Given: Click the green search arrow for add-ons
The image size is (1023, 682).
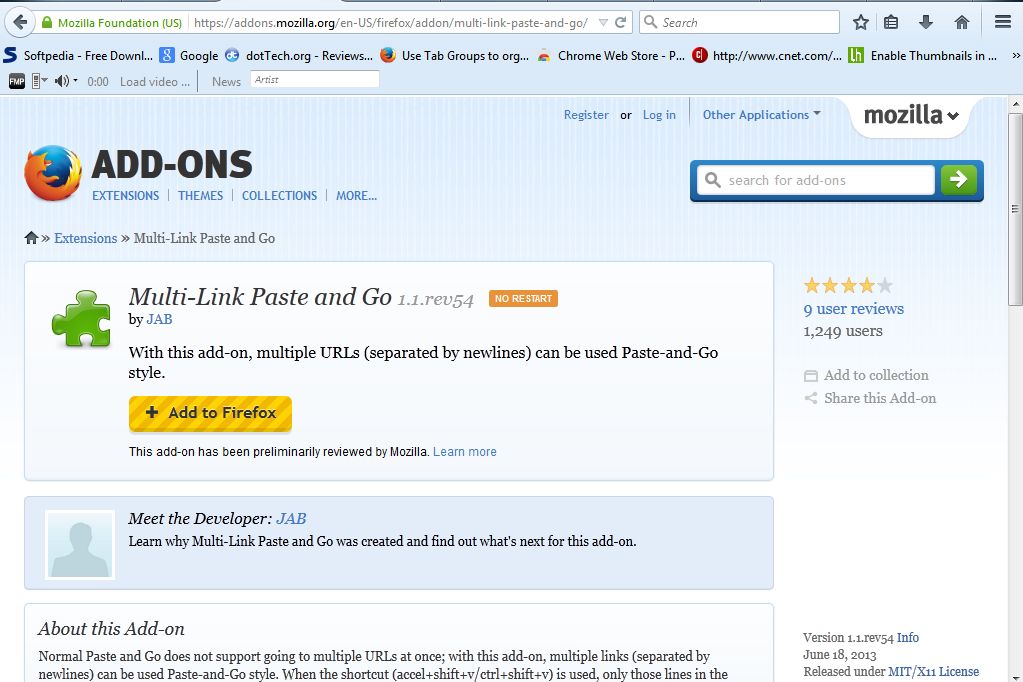Looking at the screenshot, I should pyautogui.click(x=958, y=180).
